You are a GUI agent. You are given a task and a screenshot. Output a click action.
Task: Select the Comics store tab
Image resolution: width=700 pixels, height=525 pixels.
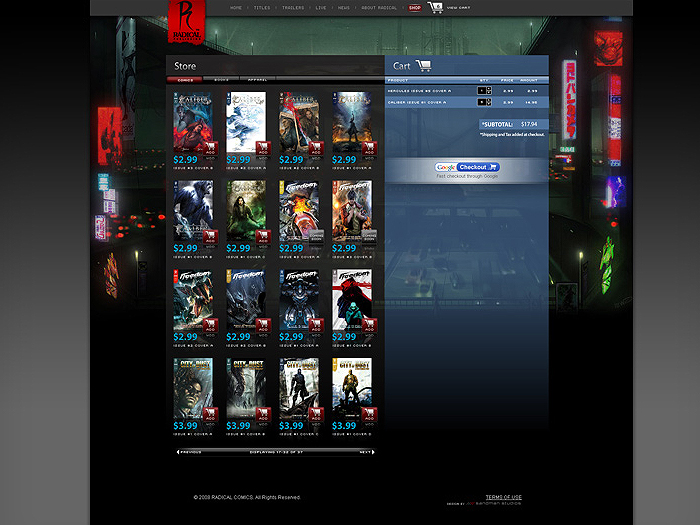(x=185, y=80)
